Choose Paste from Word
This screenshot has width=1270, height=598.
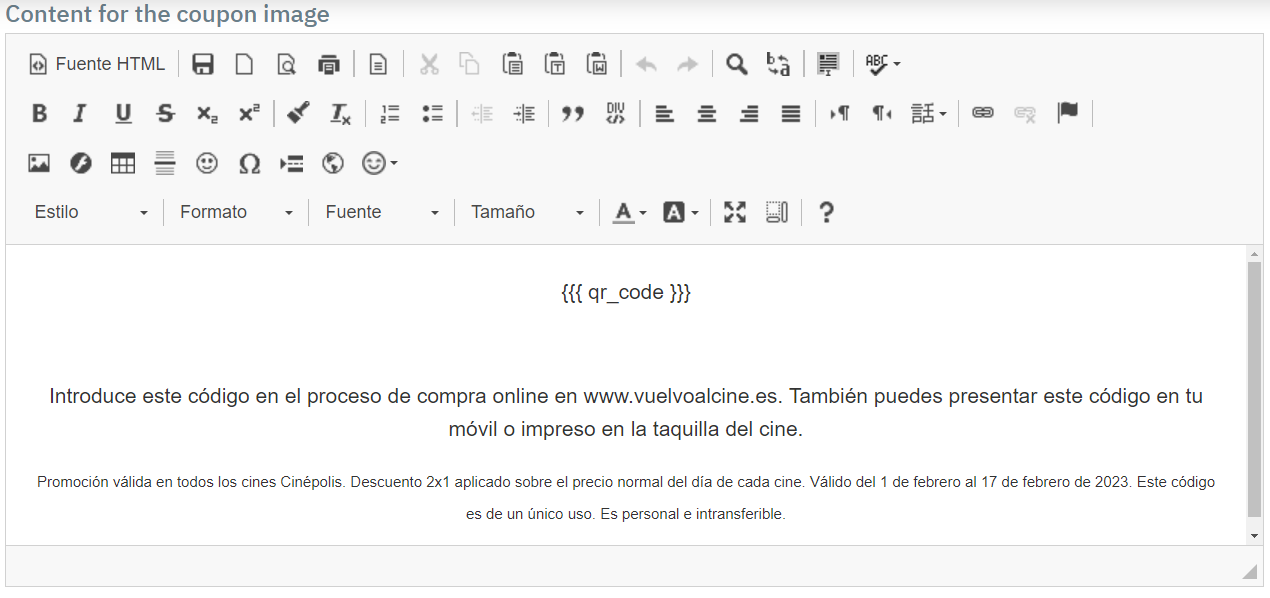pyautogui.click(x=597, y=64)
